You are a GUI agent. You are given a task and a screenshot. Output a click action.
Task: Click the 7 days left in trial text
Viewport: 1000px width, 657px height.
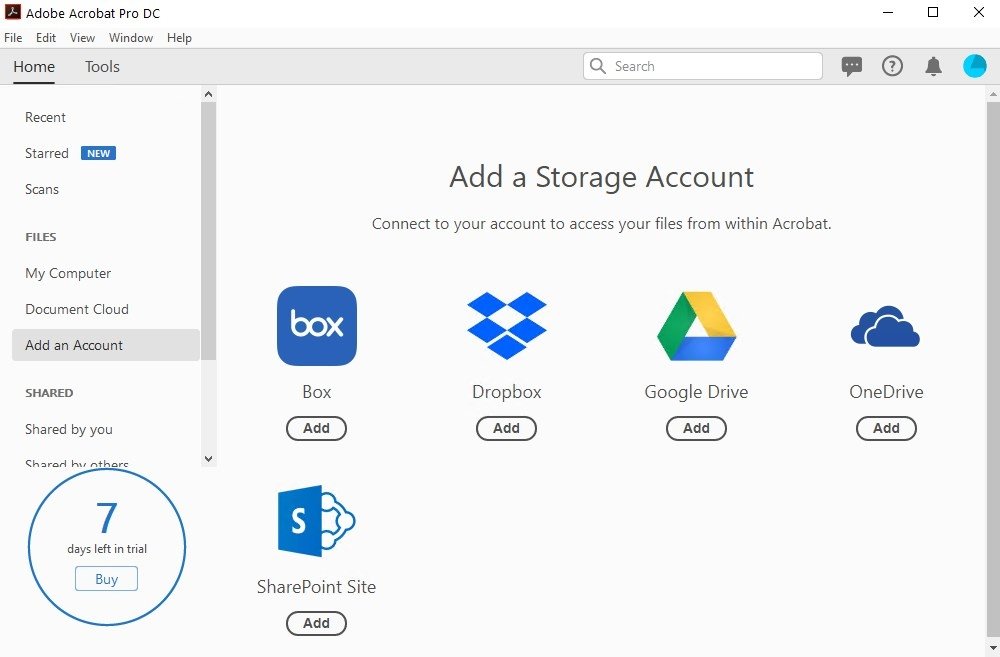pos(107,527)
